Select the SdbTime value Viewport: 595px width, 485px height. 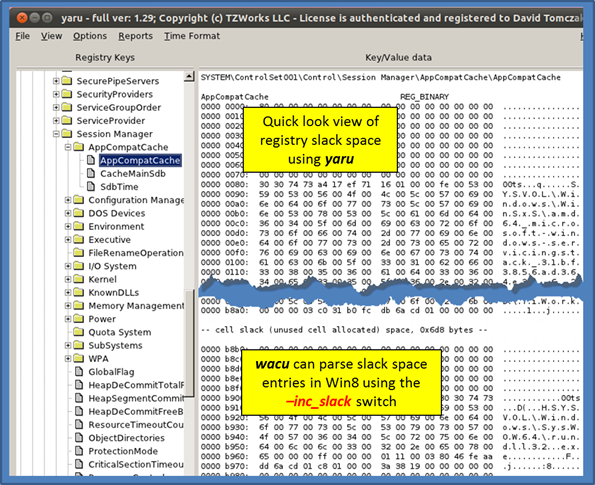[x=119, y=187]
